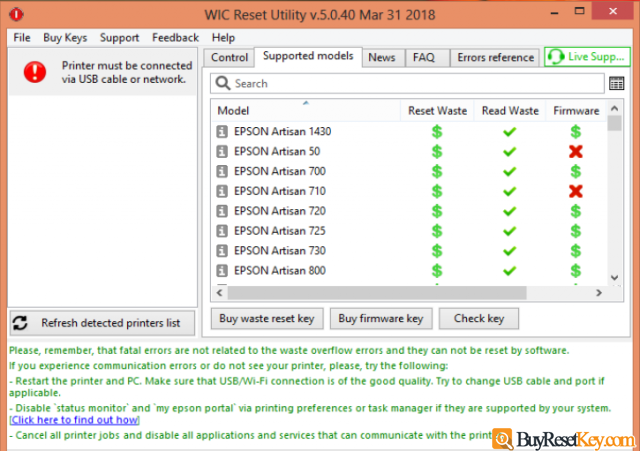
Task: Click Buy waste reset key button
Action: [267, 318]
